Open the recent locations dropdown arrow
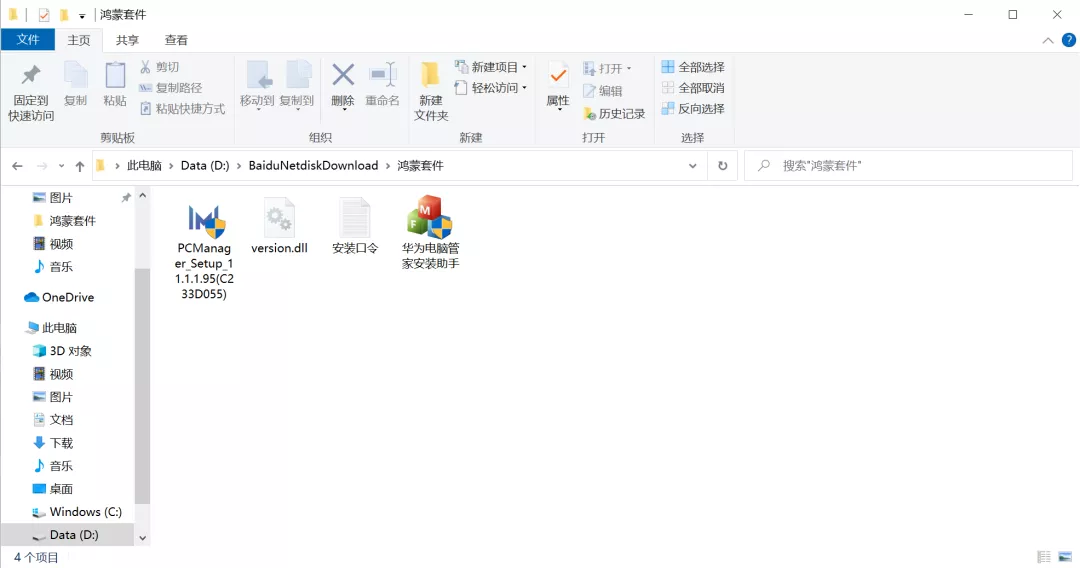1080x568 pixels. pos(61,166)
